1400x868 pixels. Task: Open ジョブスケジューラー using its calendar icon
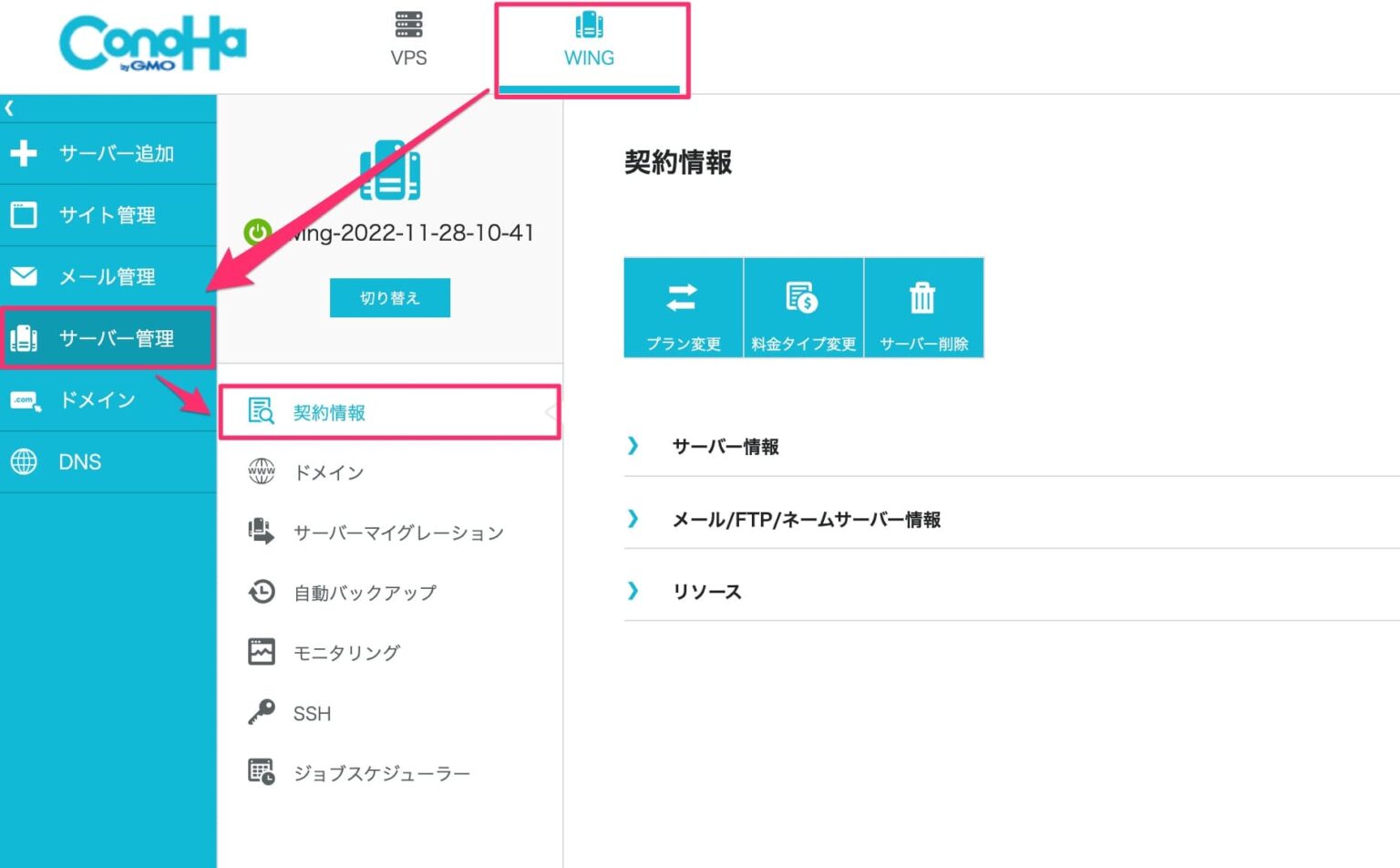261,772
